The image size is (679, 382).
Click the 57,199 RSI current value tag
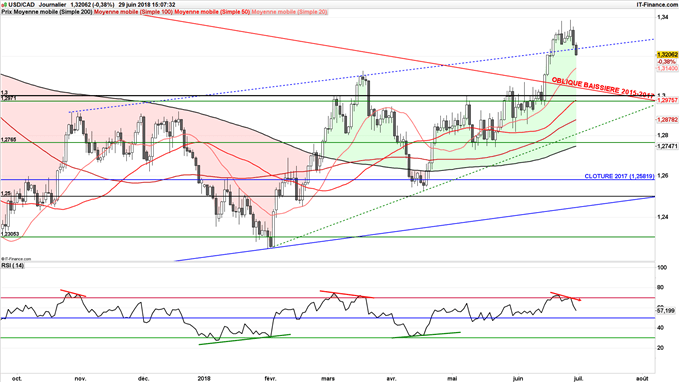click(666, 311)
